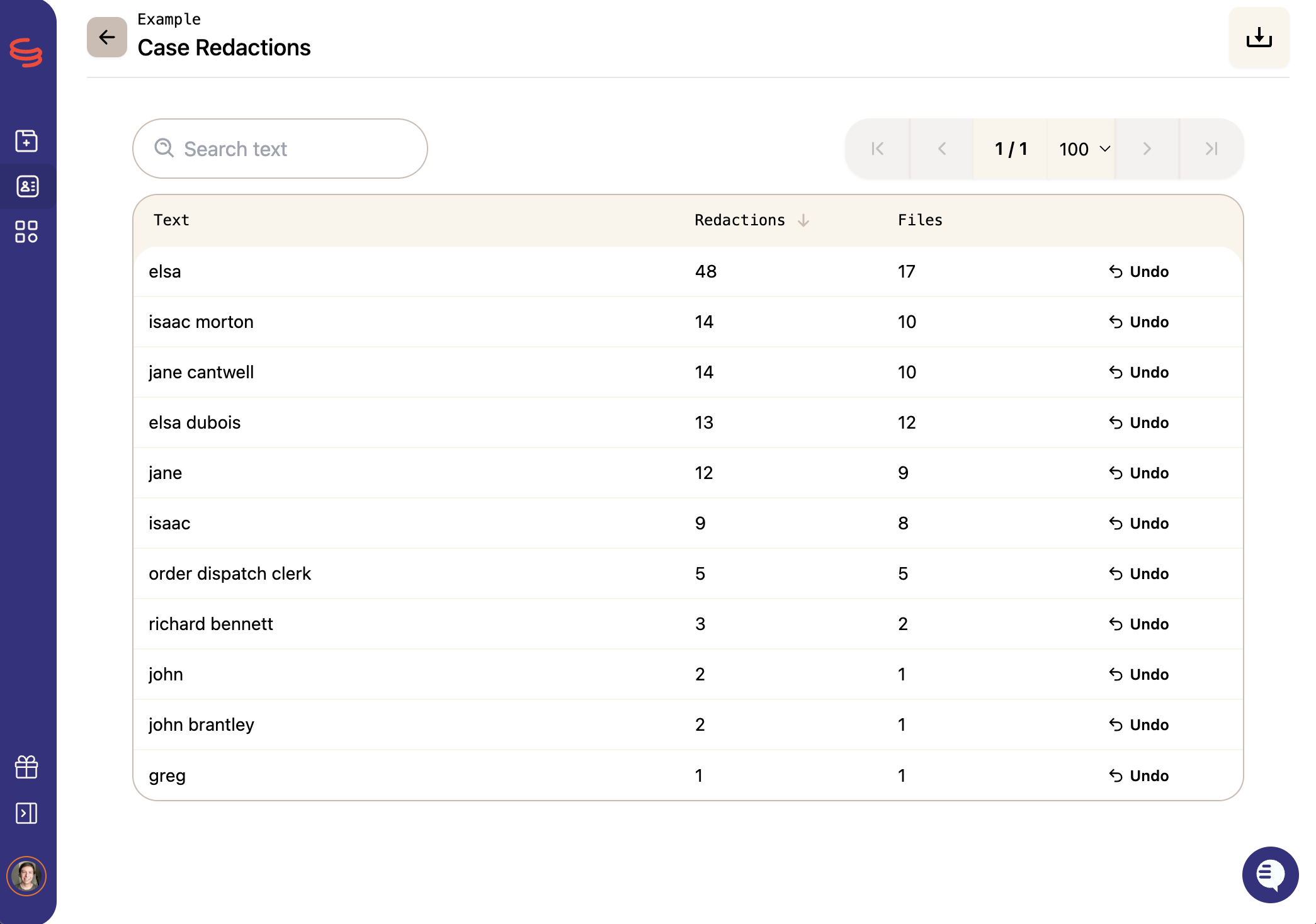The width and height of the screenshot is (1316, 924).
Task: Click the Files column header
Action: 919,220
